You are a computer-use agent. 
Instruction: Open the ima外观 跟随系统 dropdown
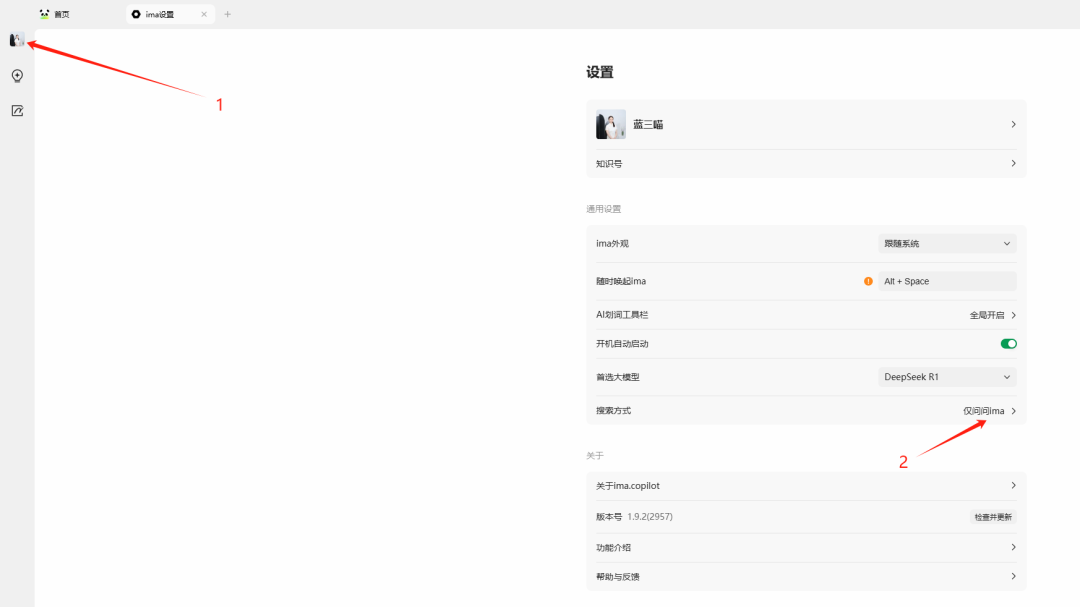point(947,244)
